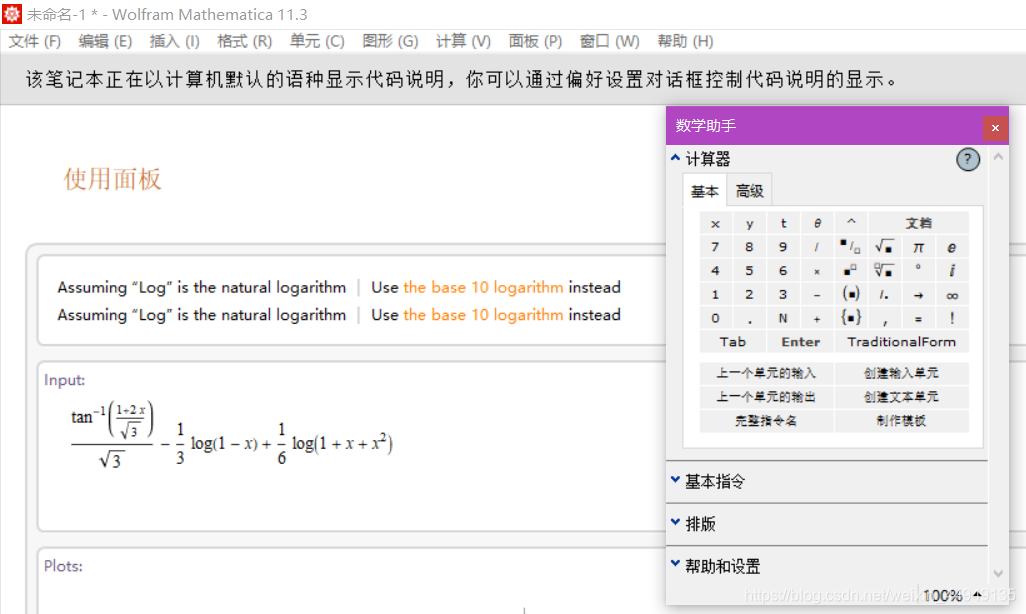Click the N numeric evaluation key
This screenshot has height=614, width=1026.
(x=783, y=318)
